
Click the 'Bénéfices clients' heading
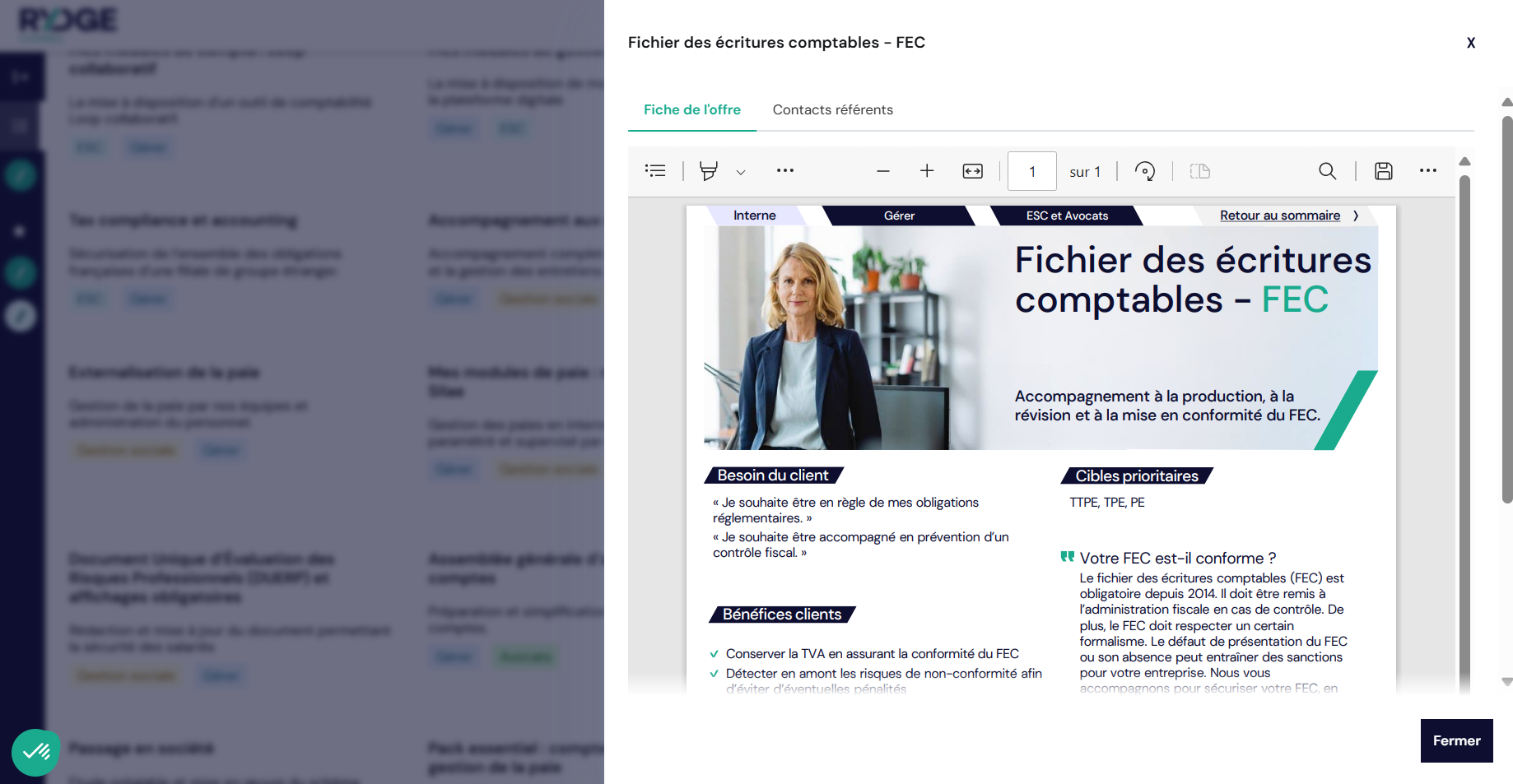coord(782,615)
